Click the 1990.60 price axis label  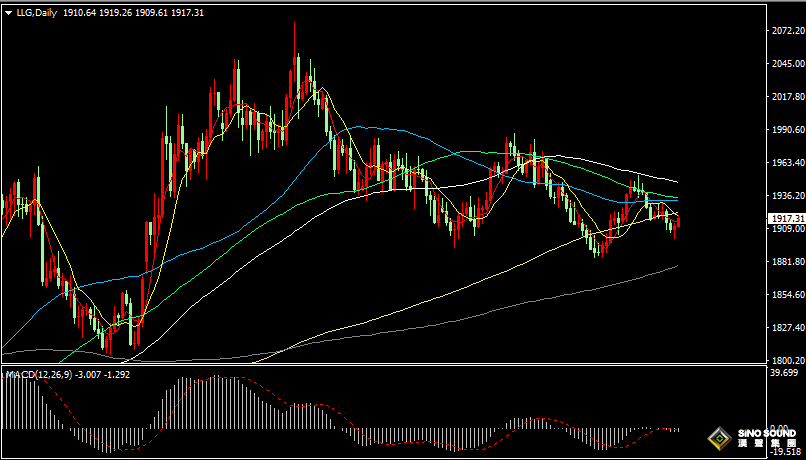[x=788, y=130]
